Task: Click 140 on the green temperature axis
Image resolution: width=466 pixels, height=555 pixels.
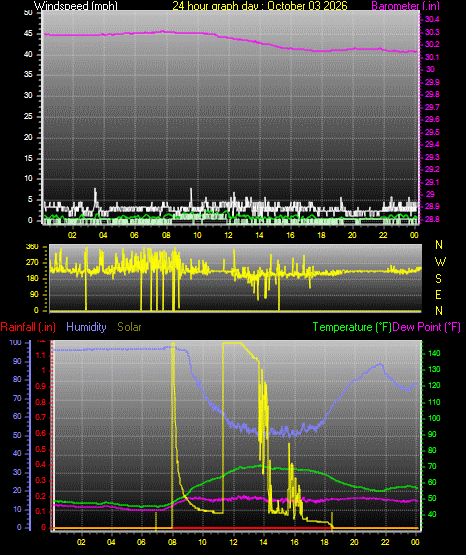Action: pyautogui.click(x=434, y=353)
